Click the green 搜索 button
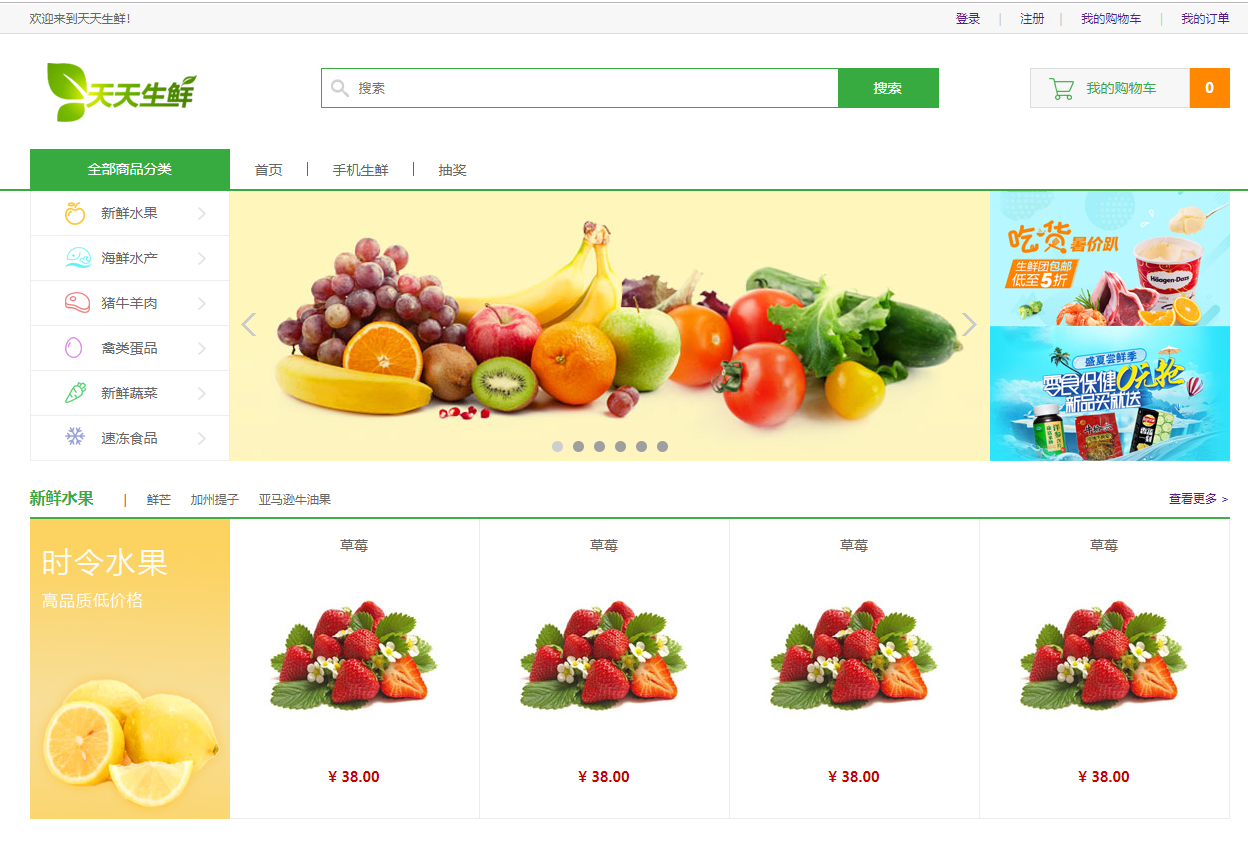The image size is (1248, 842). (x=888, y=88)
